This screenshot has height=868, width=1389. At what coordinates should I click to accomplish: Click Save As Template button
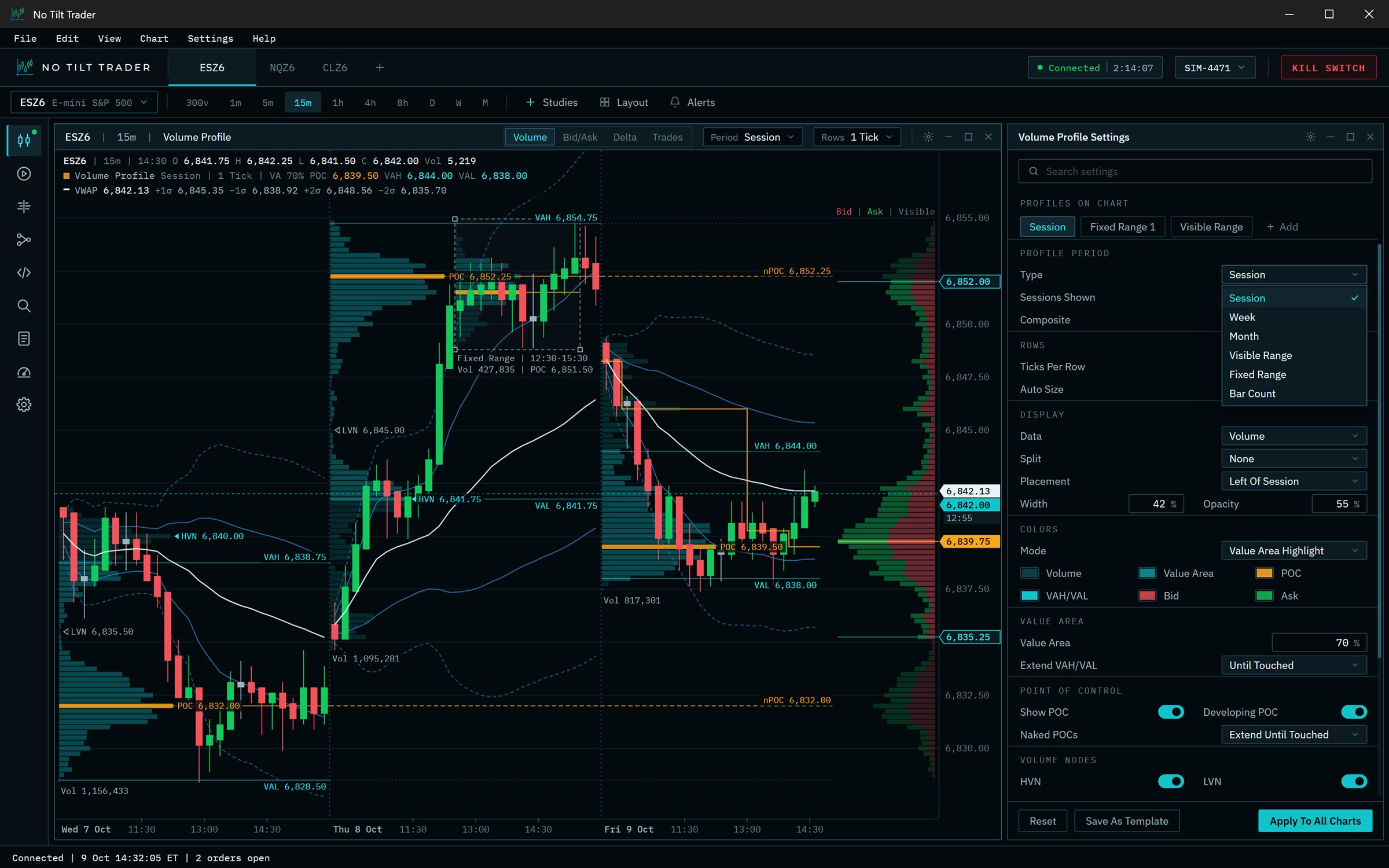1127,821
